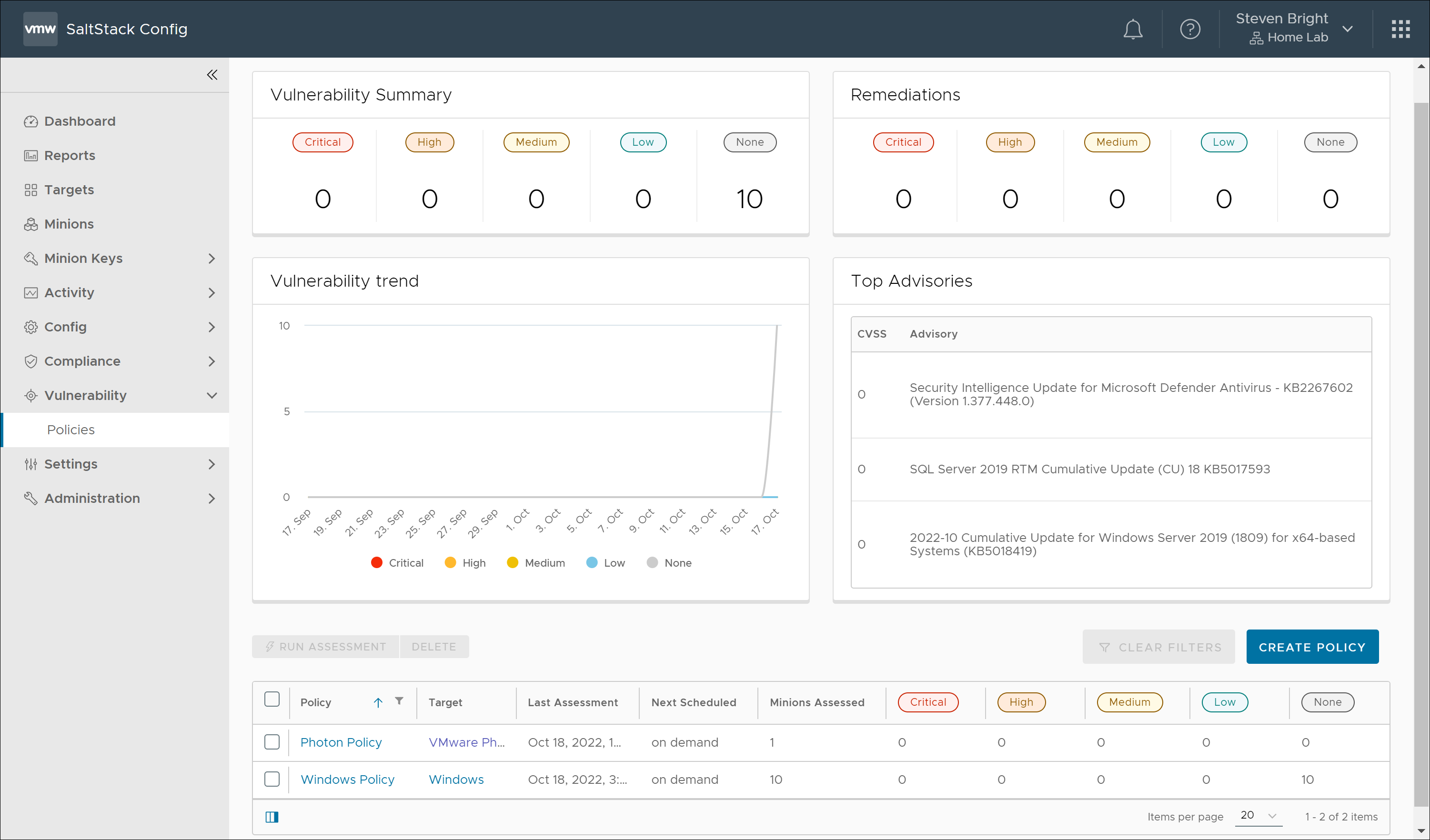Go to Dashboard in the sidebar
The height and width of the screenshot is (840, 1430).
[80, 121]
